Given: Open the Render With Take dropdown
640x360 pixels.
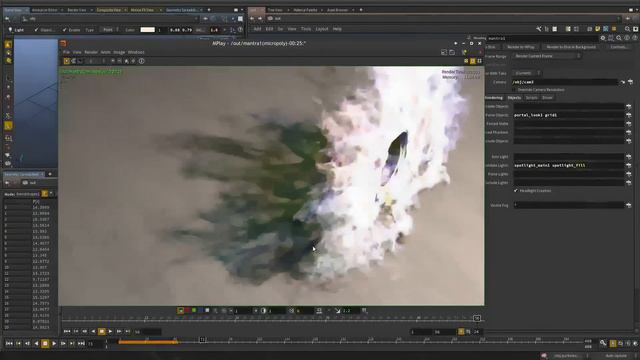Looking at the screenshot, I should pos(527,73).
